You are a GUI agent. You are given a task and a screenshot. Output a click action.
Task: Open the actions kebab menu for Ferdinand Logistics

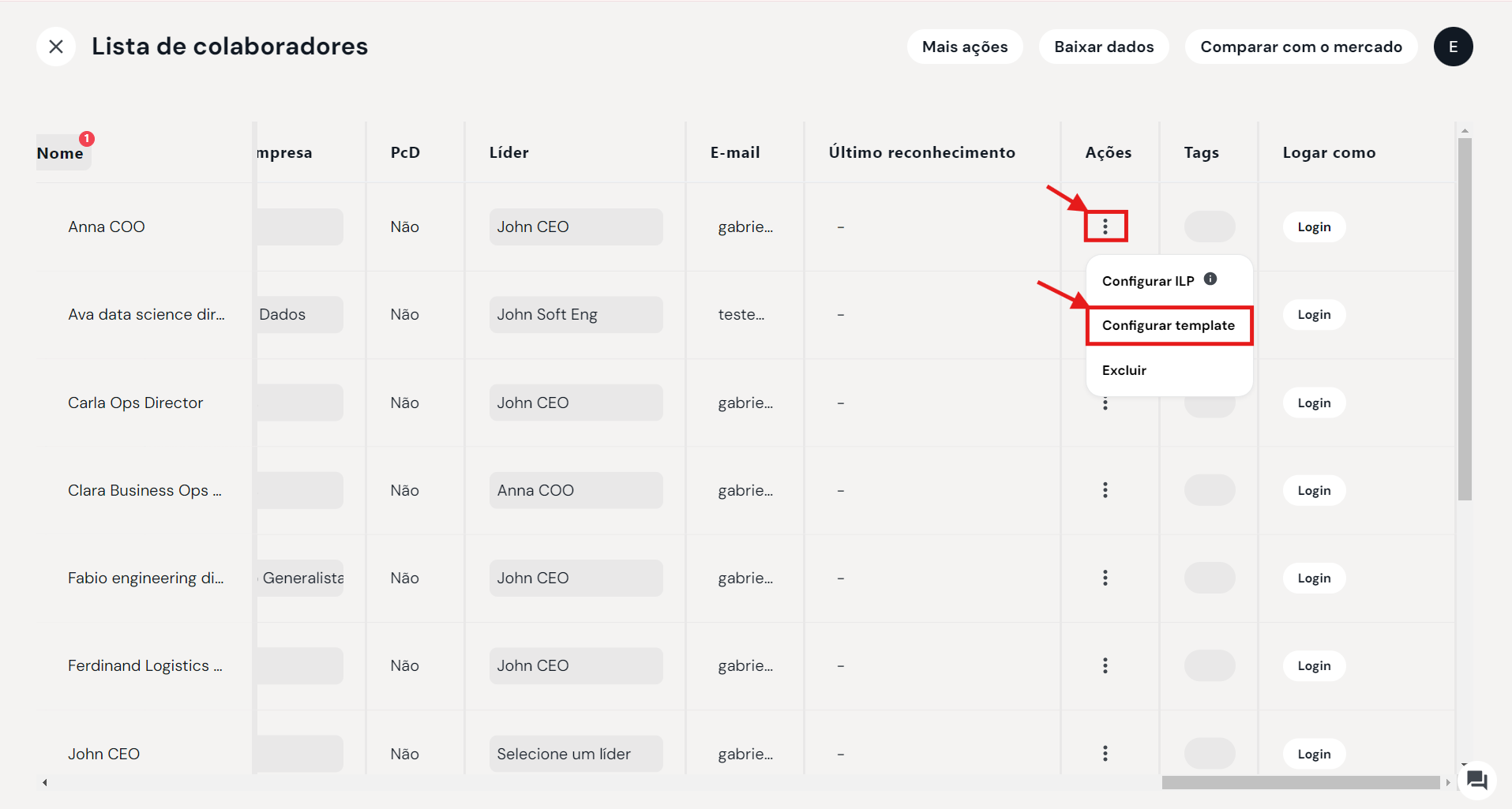(x=1105, y=665)
